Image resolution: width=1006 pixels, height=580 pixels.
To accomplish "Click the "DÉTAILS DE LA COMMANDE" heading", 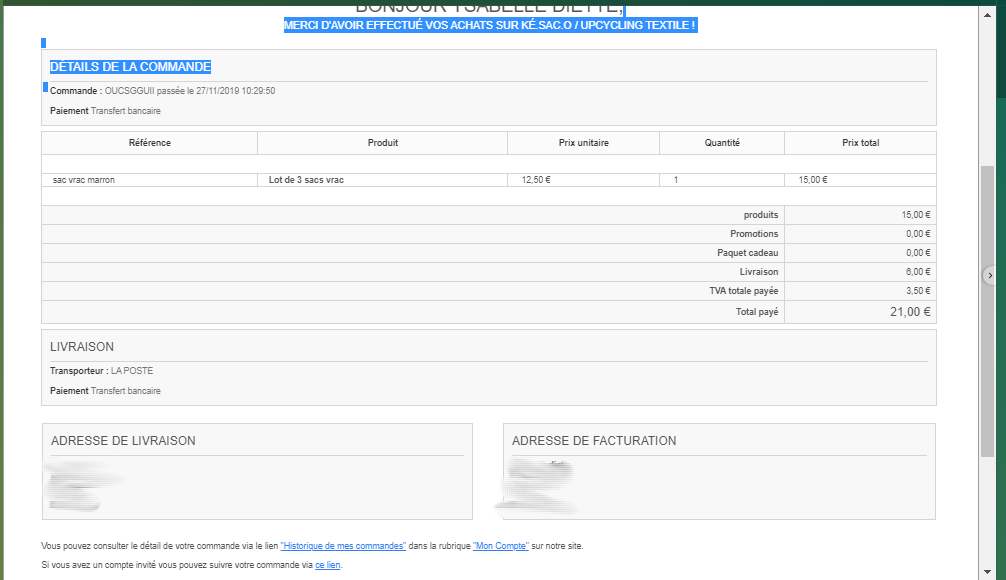I will [x=130, y=67].
